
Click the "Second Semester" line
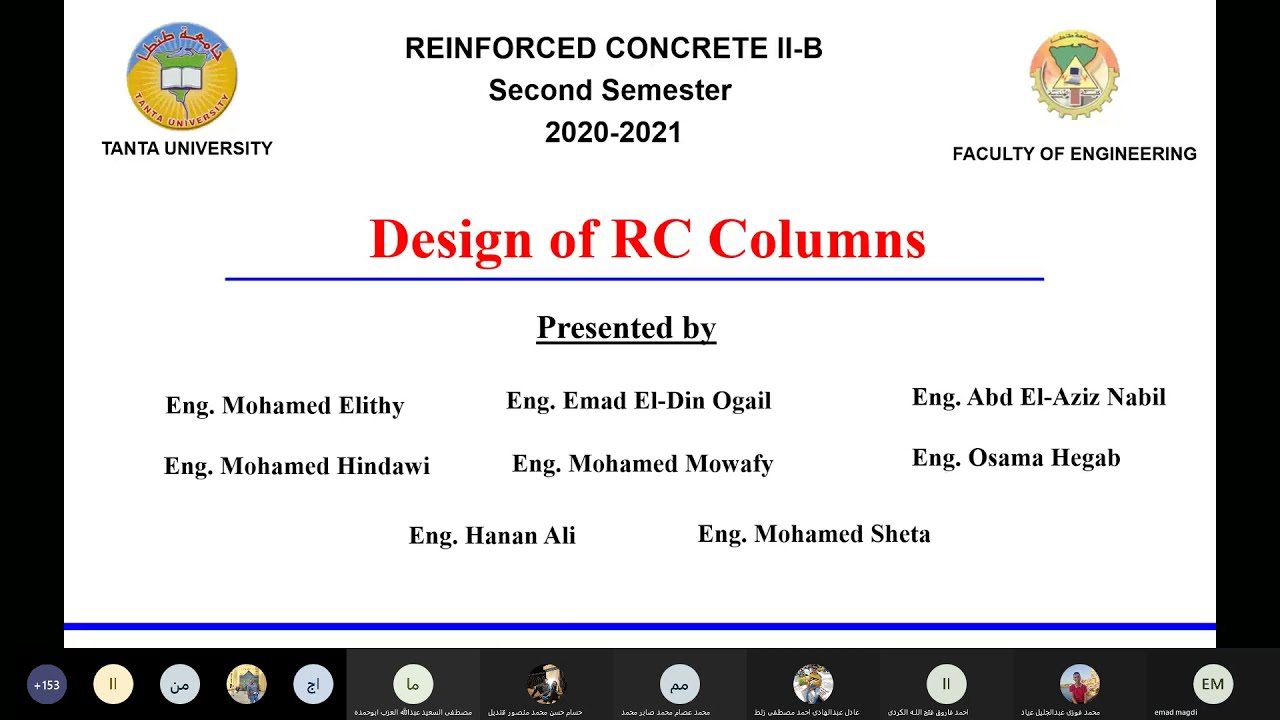pyautogui.click(x=610, y=90)
